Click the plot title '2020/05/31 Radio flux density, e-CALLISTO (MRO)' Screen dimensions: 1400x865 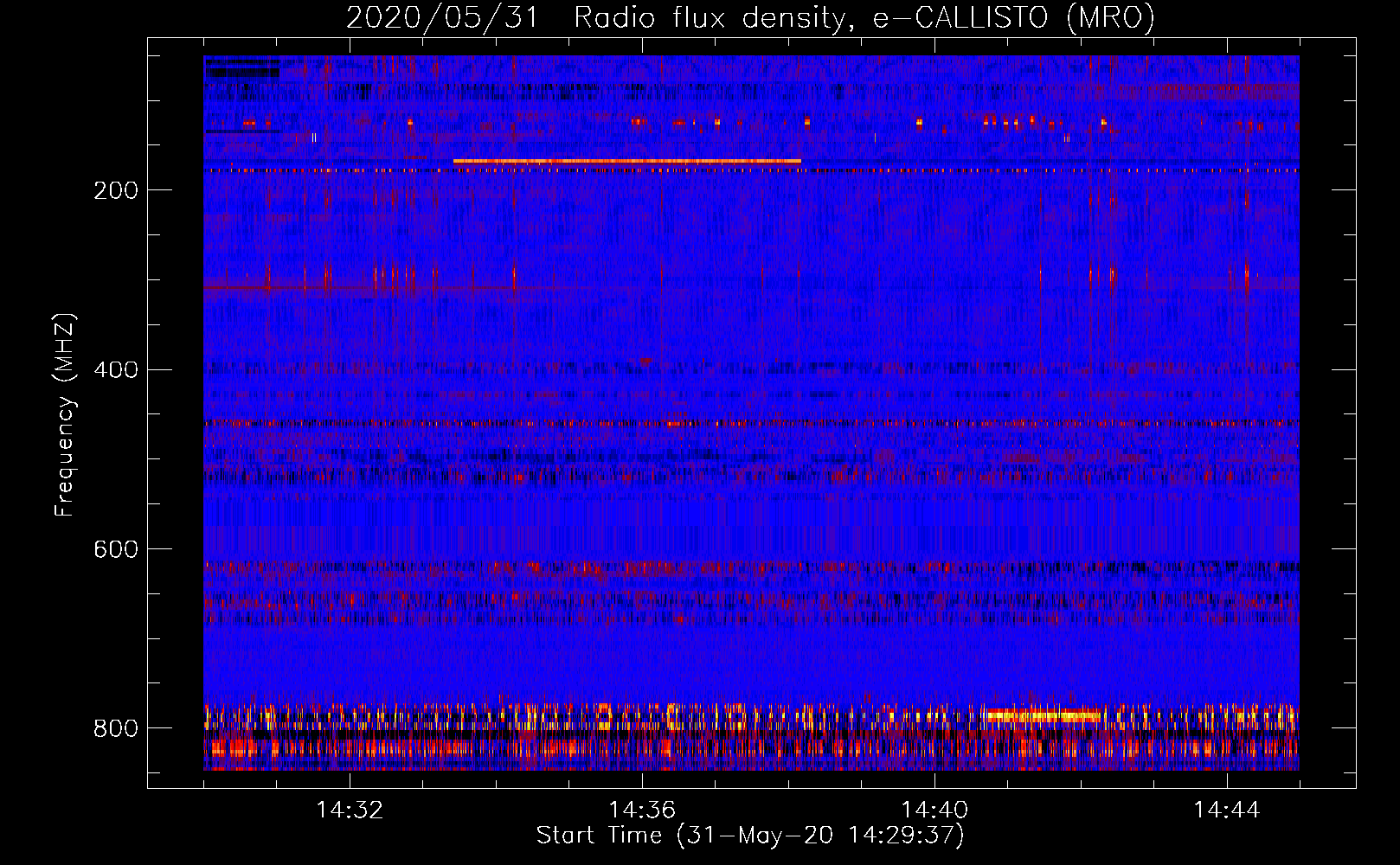tap(750, 17)
